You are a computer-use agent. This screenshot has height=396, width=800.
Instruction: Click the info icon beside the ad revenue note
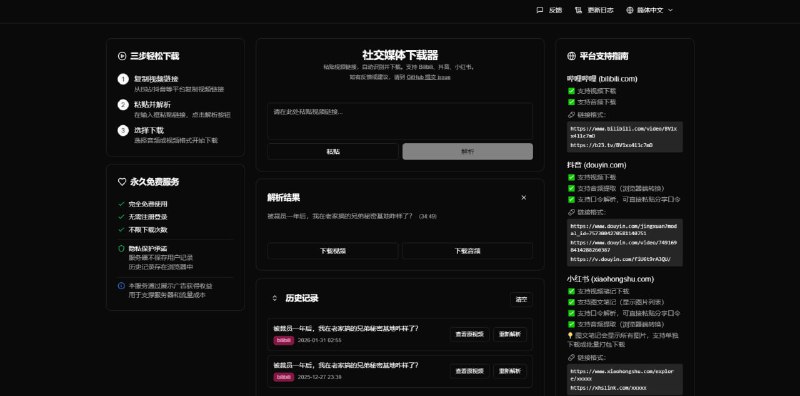(121, 286)
